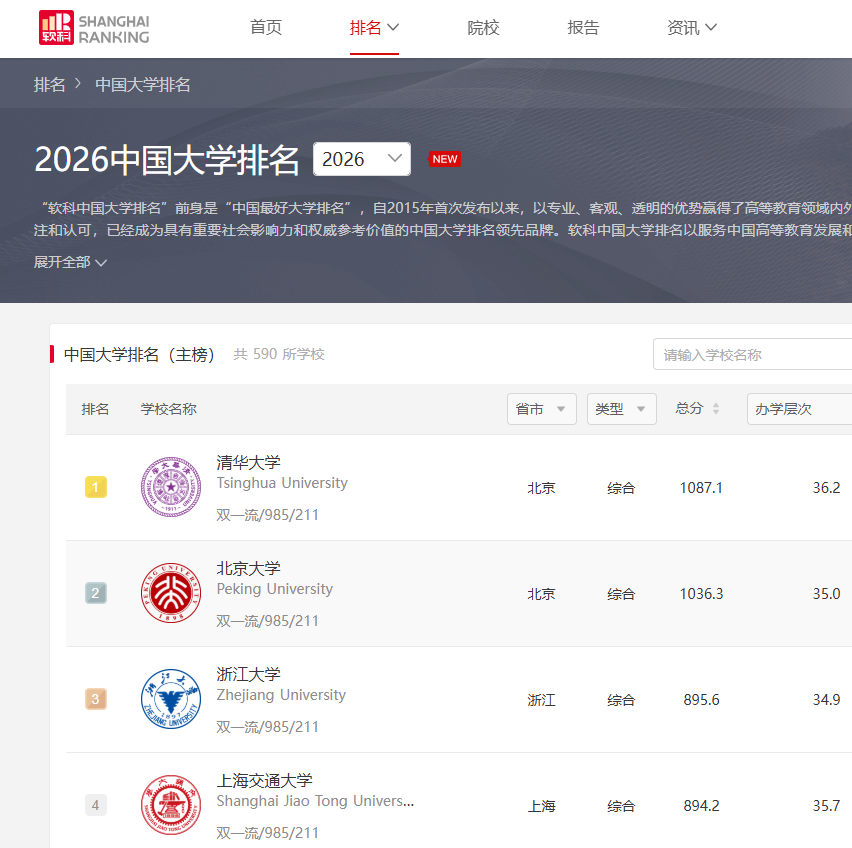This screenshot has width=852, height=848.
Task: Click the red NEW badge
Action: coord(444,159)
